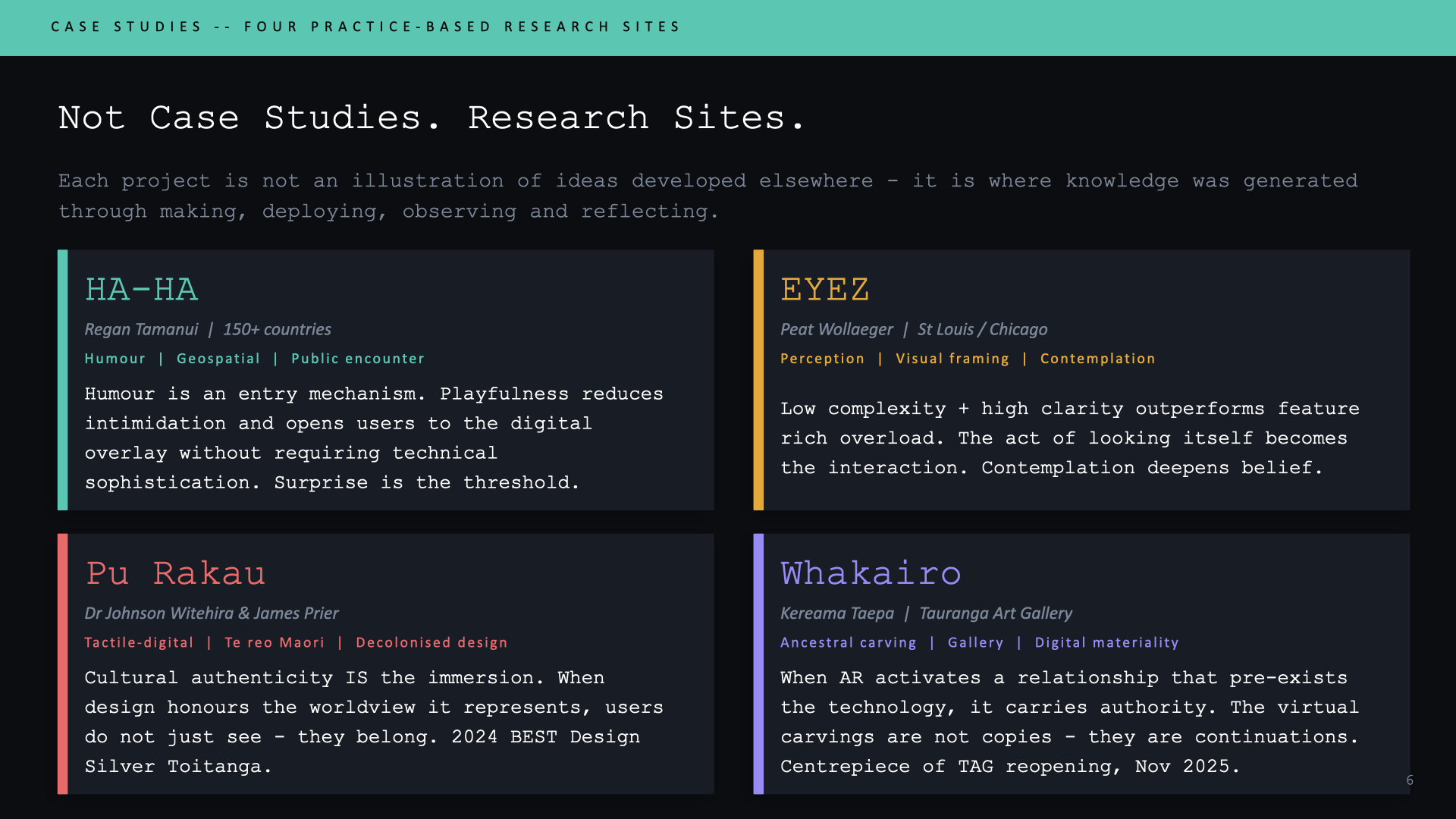Screen dimensions: 1456x819
Task: Click the Contemplation tag
Action: [1097, 359]
